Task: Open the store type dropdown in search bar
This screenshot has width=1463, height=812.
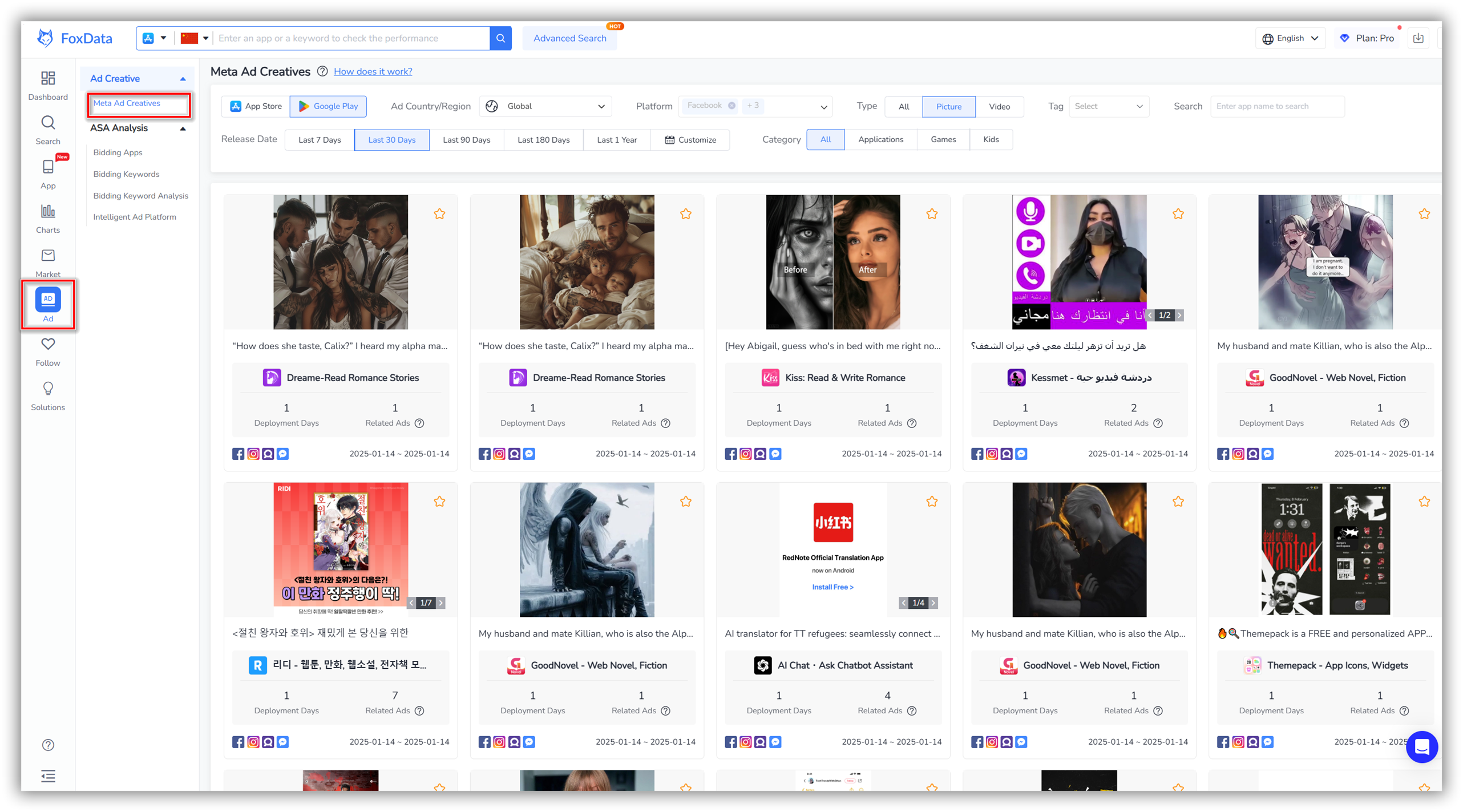Action: click(155, 38)
